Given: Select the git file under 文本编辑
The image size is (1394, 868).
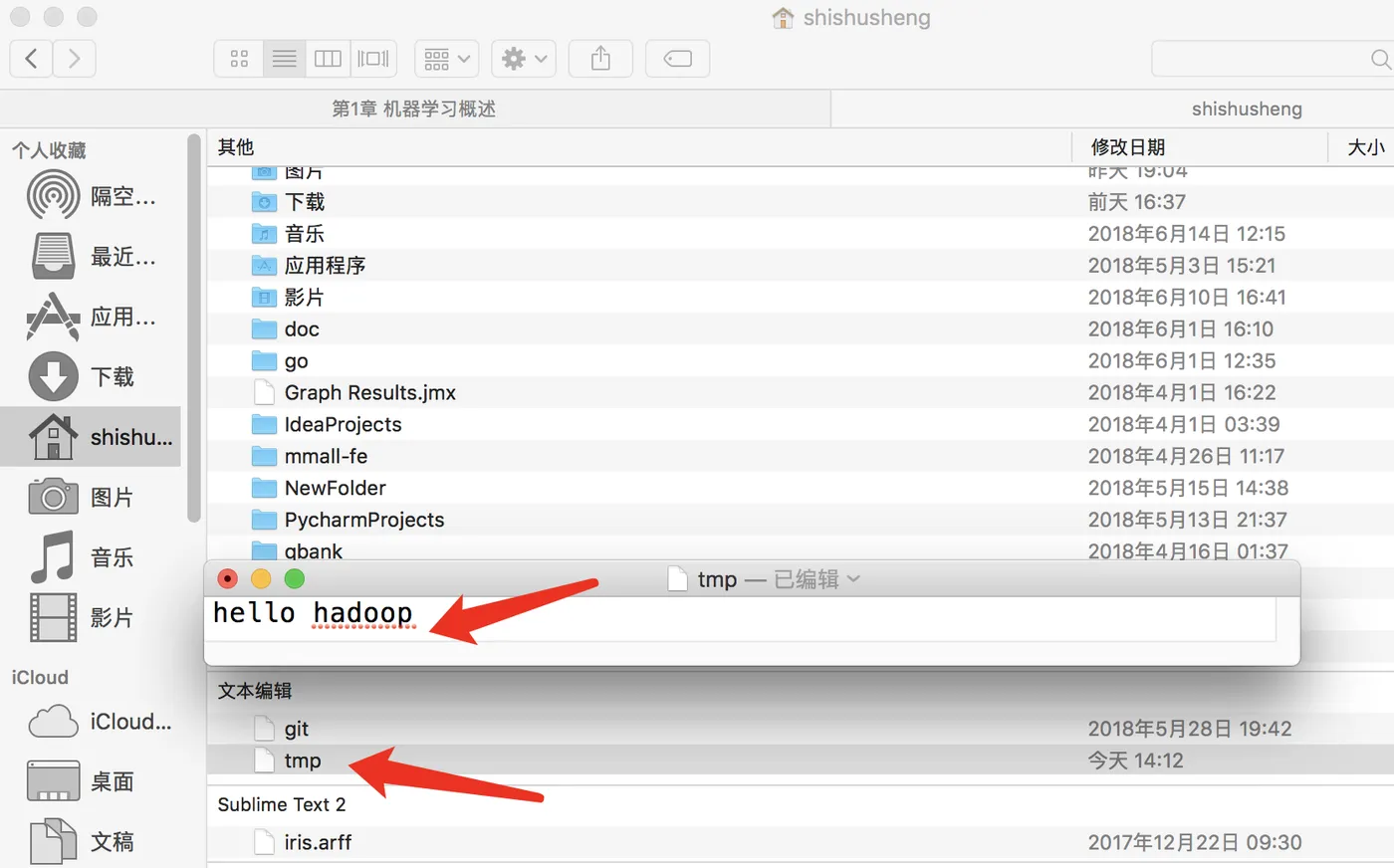Looking at the screenshot, I should click(x=801, y=729).
